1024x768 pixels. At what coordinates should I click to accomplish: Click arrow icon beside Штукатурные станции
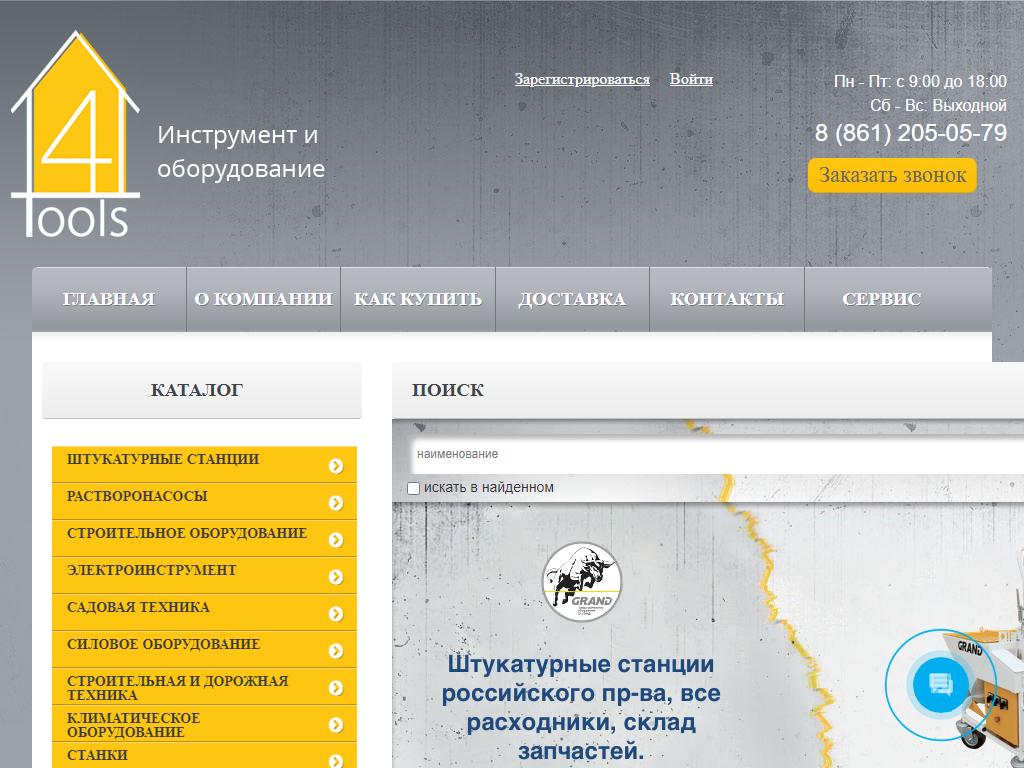[336, 466]
